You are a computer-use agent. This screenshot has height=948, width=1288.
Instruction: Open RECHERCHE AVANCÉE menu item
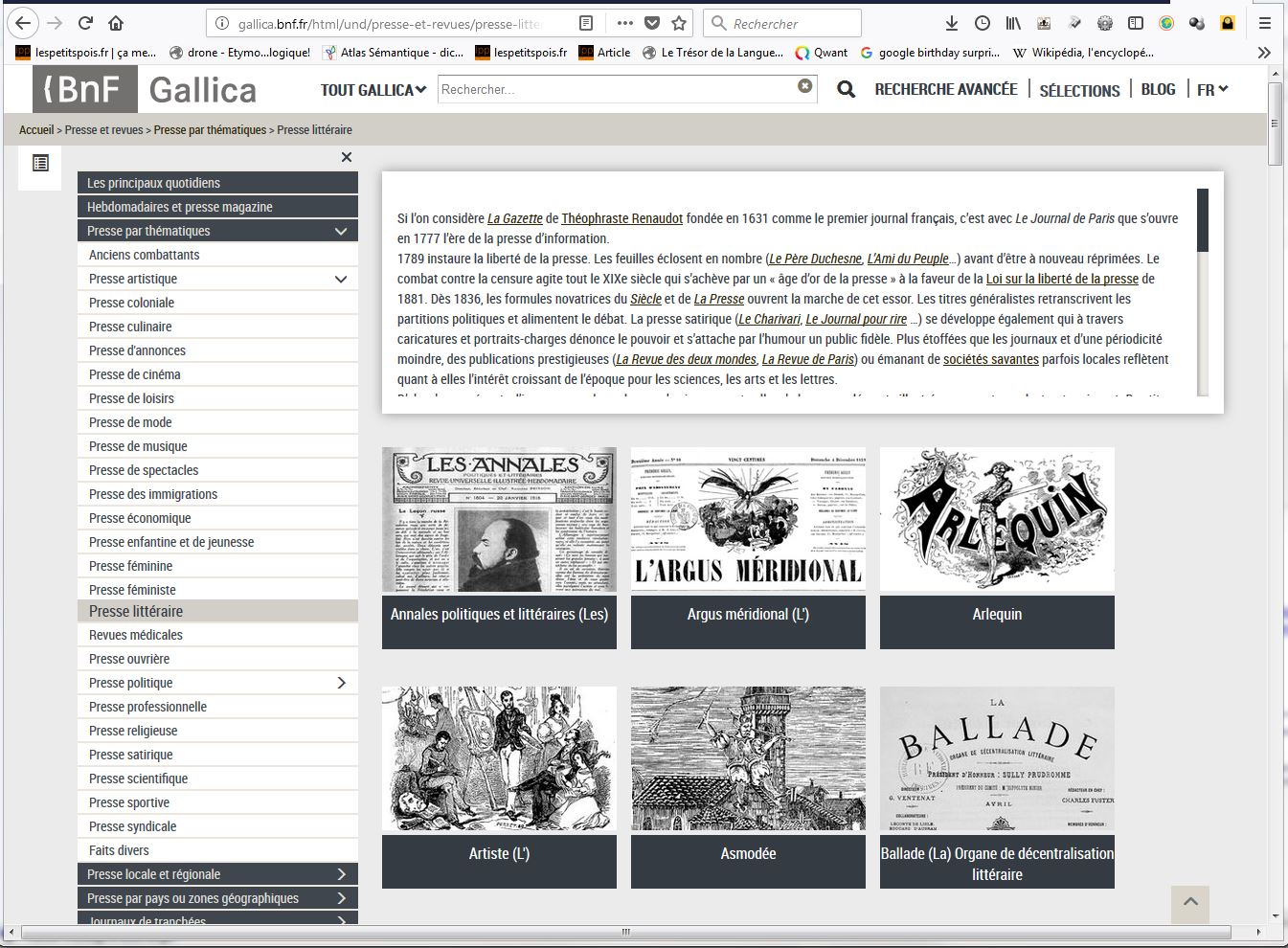coord(945,89)
